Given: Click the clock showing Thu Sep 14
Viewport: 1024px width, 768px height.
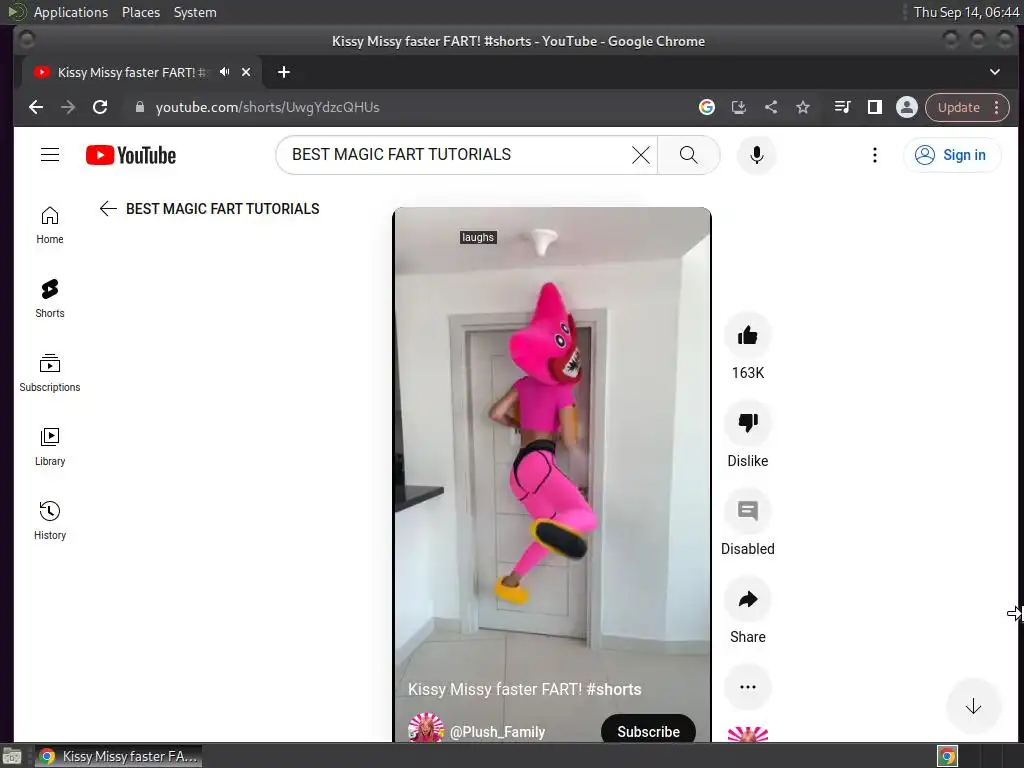Looking at the screenshot, I should pos(966,12).
